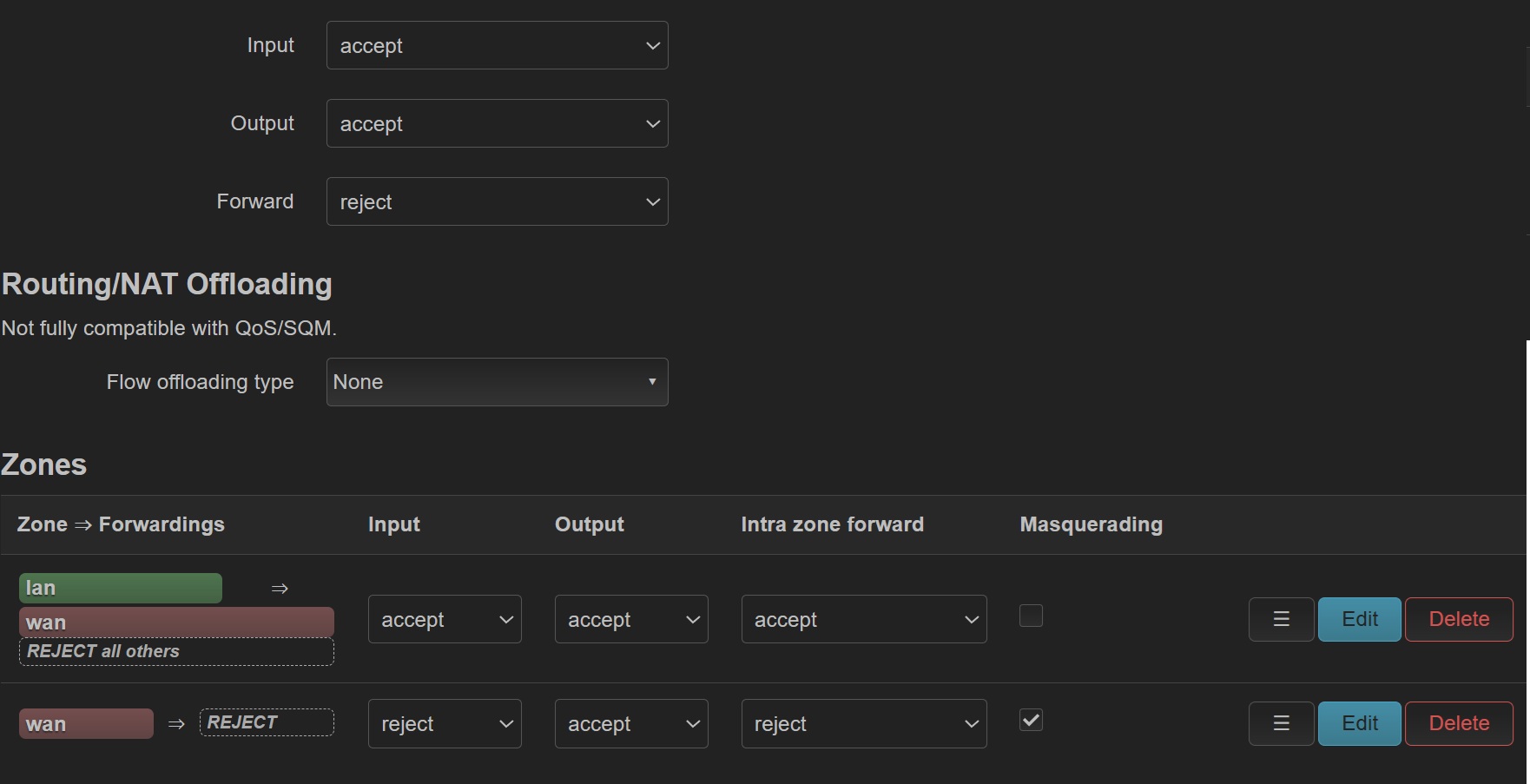
Task: Uncheck Masquerading for the wan zone
Action: pyautogui.click(x=1031, y=720)
